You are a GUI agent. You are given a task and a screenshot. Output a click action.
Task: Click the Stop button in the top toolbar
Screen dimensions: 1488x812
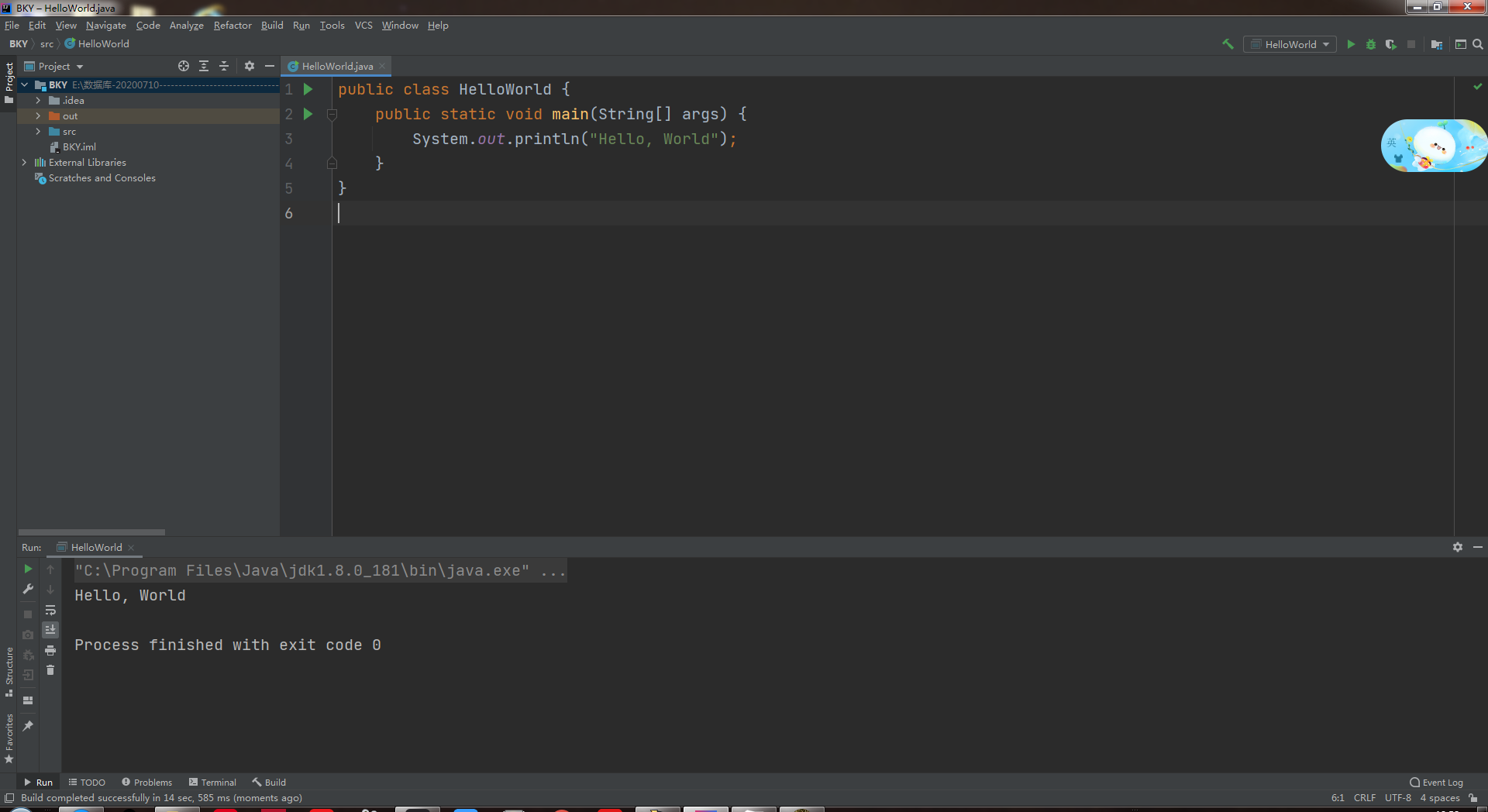[x=1411, y=44]
